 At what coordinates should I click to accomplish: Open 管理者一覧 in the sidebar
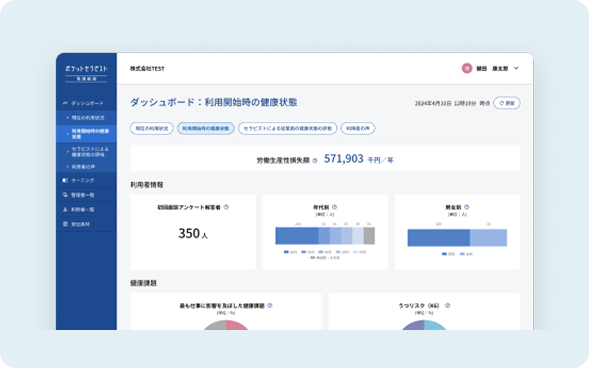tap(86, 195)
